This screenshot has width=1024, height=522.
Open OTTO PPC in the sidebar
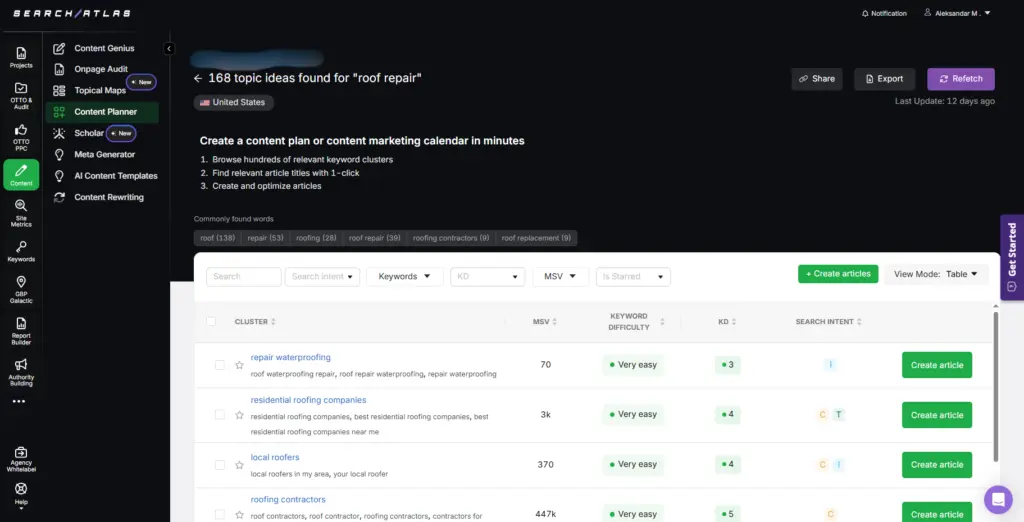pos(21,137)
